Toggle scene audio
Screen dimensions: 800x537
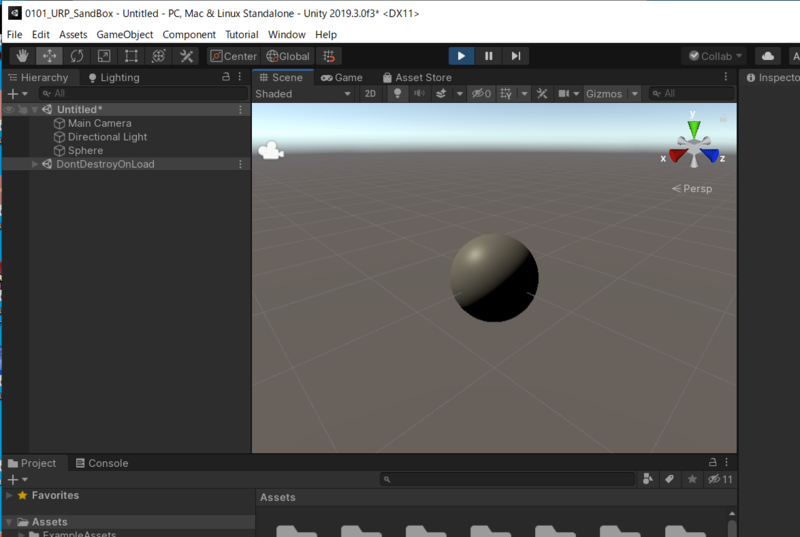pos(419,94)
